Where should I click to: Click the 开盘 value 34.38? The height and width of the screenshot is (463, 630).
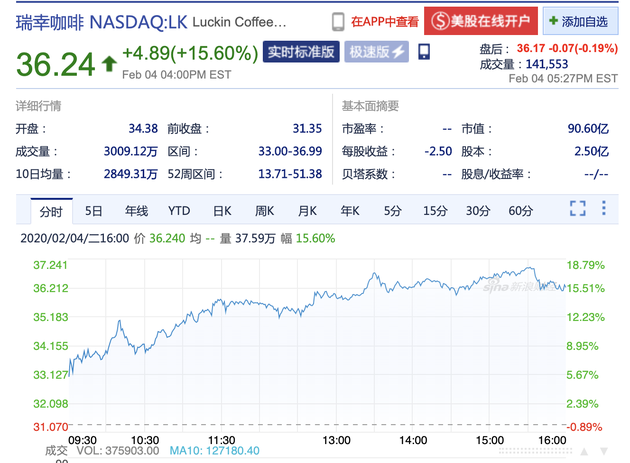[x=143, y=129]
